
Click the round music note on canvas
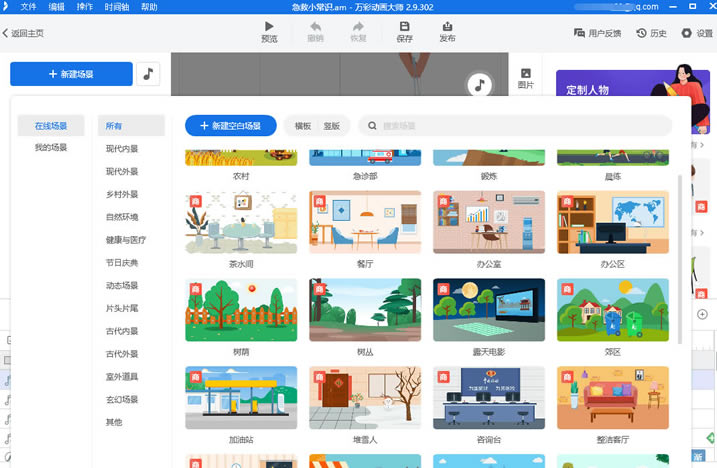479,85
